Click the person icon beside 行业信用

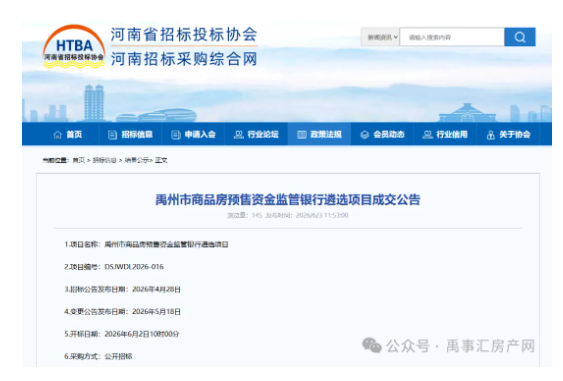pyautogui.click(x=427, y=135)
